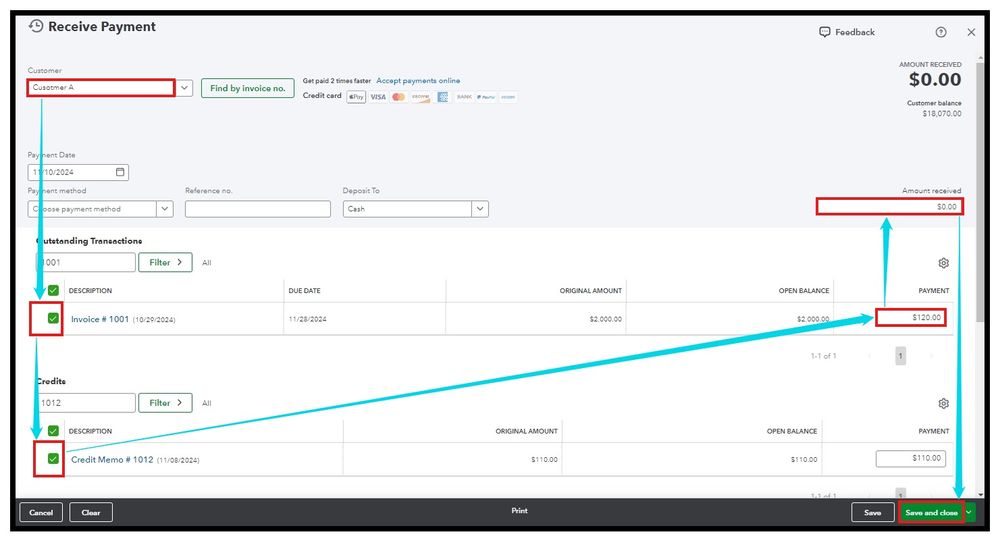Image resolution: width=998 pixels, height=547 pixels.
Task: Uncheck the Credit Memo # 1012 checkbox
Action: 53,458
